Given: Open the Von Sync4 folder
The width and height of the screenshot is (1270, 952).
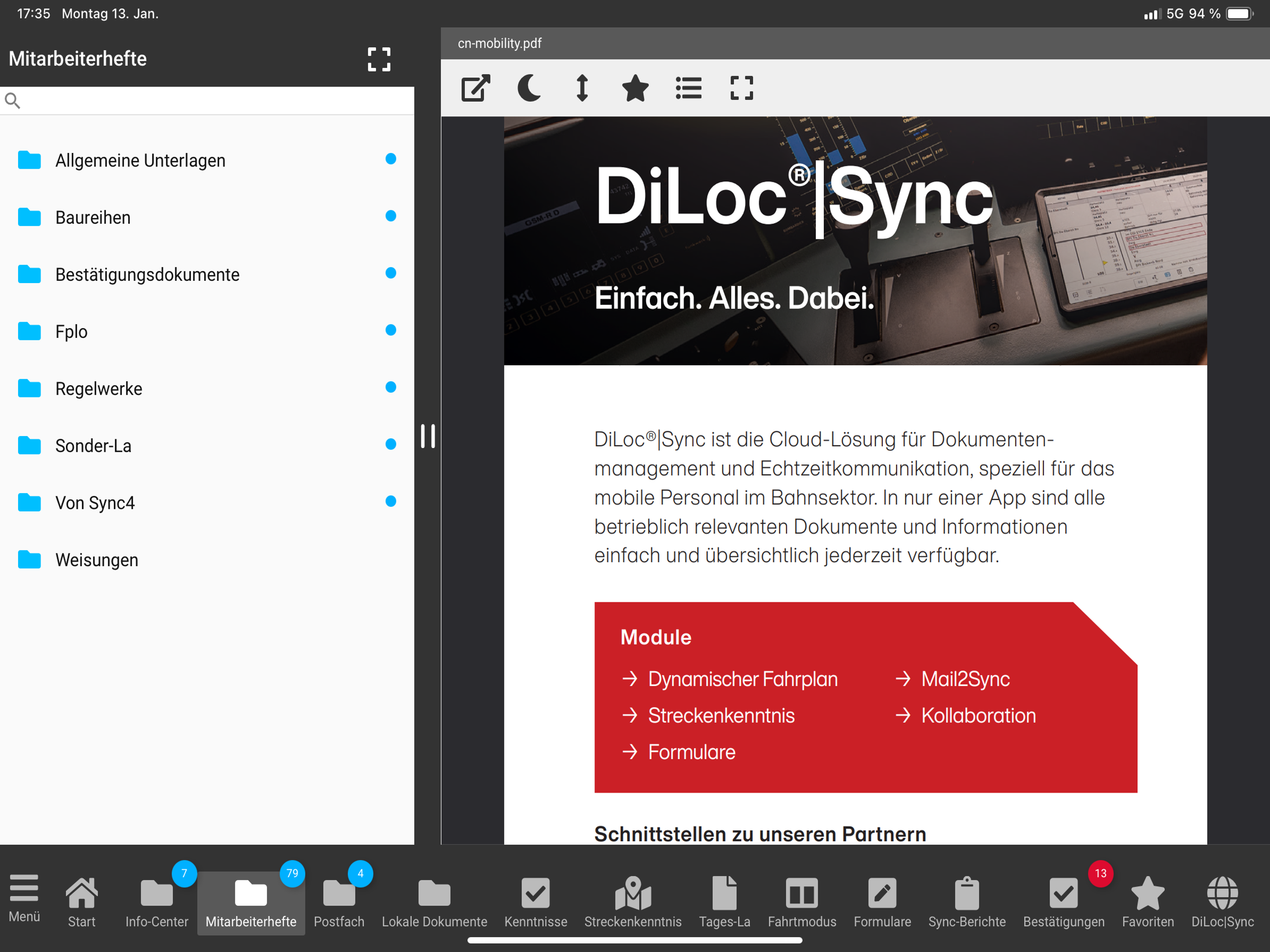Looking at the screenshot, I should tap(207, 502).
